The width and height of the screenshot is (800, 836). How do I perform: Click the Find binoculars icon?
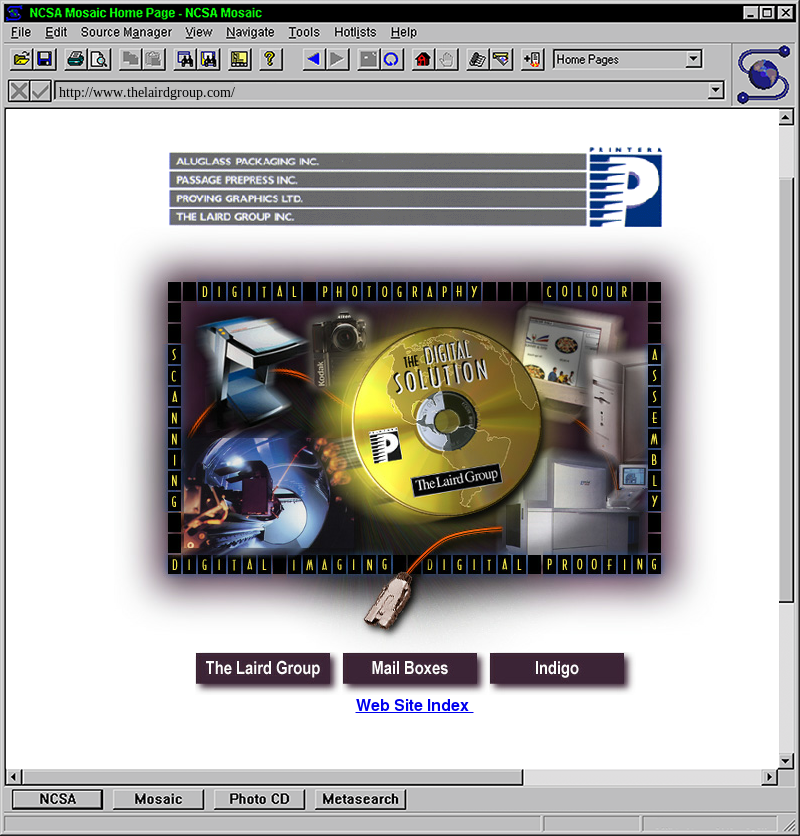tap(185, 60)
